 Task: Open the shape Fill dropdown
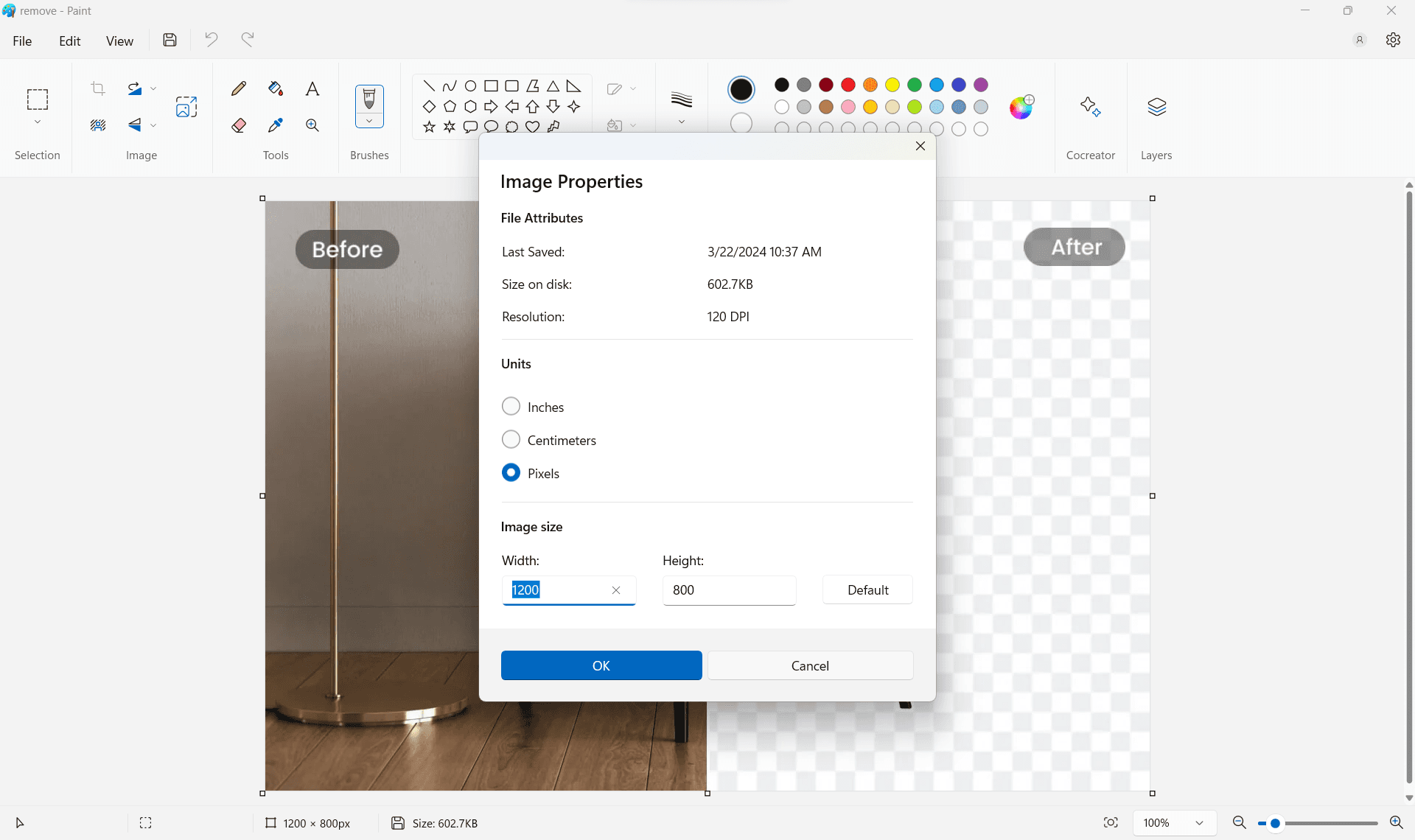pos(621,125)
